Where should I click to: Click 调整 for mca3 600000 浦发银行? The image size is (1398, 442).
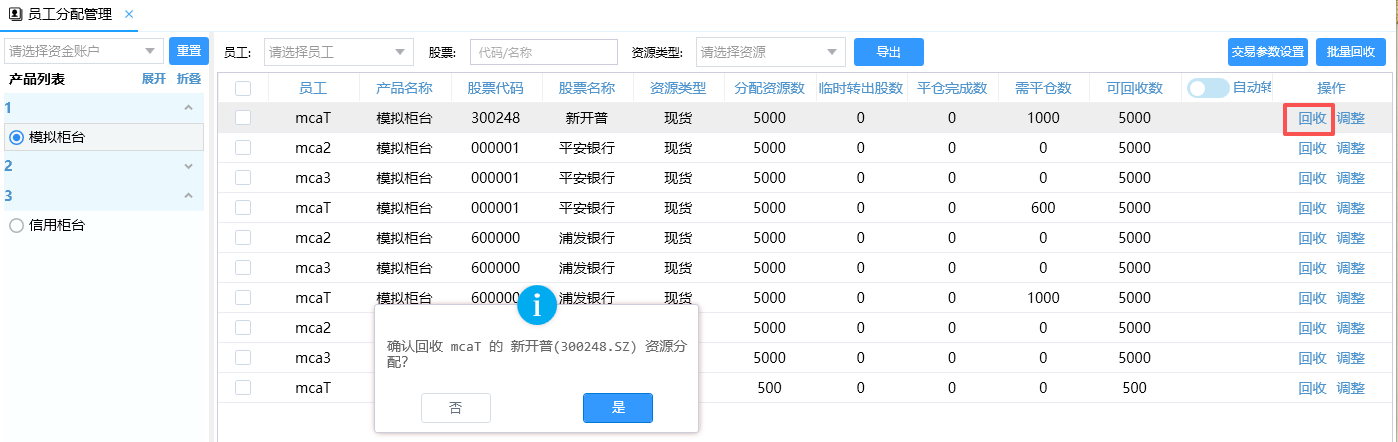tap(1351, 268)
